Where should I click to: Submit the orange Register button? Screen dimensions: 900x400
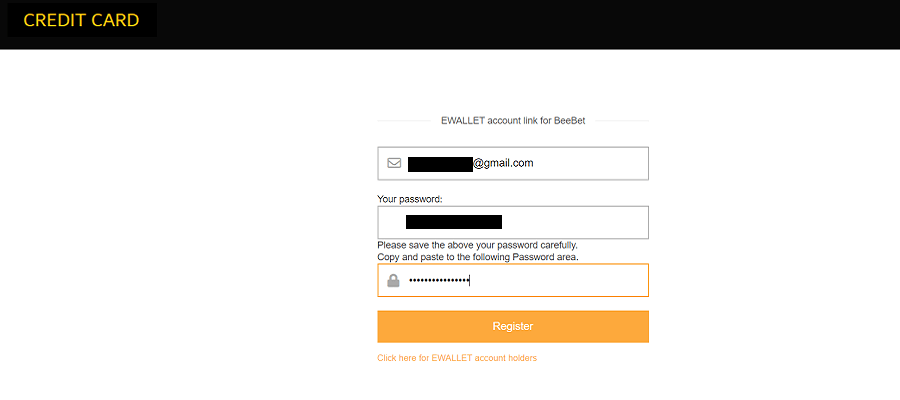click(x=513, y=327)
